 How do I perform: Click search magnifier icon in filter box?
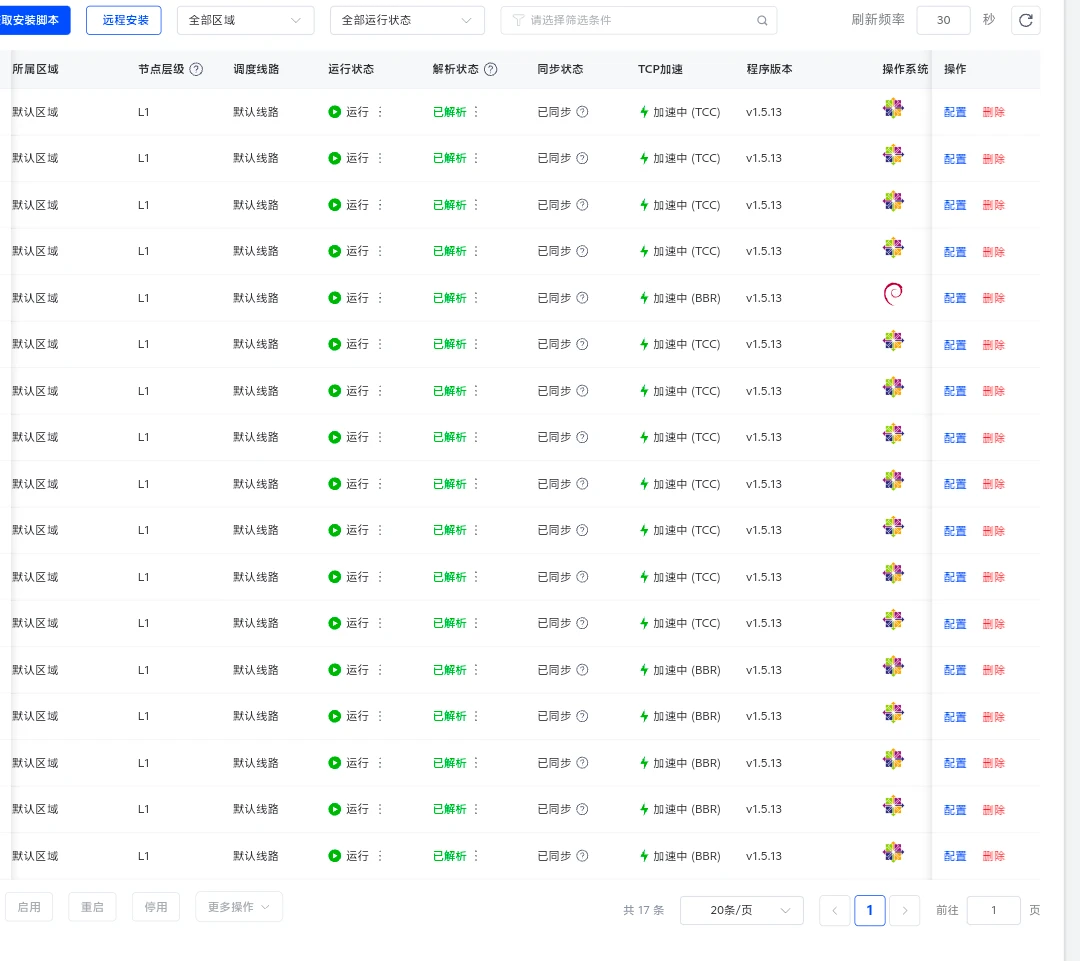[x=762, y=20]
